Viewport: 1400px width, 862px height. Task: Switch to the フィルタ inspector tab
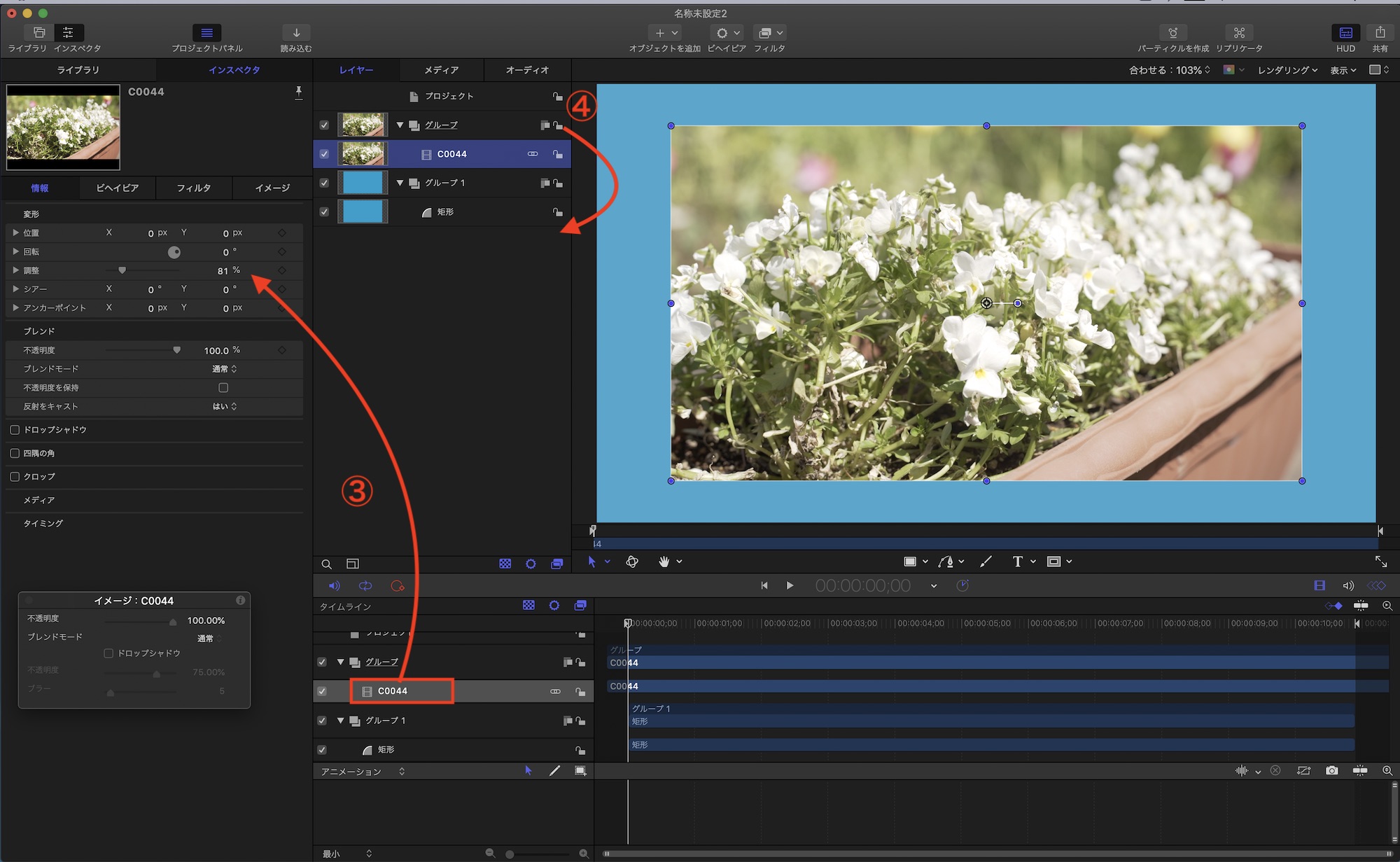coord(193,188)
